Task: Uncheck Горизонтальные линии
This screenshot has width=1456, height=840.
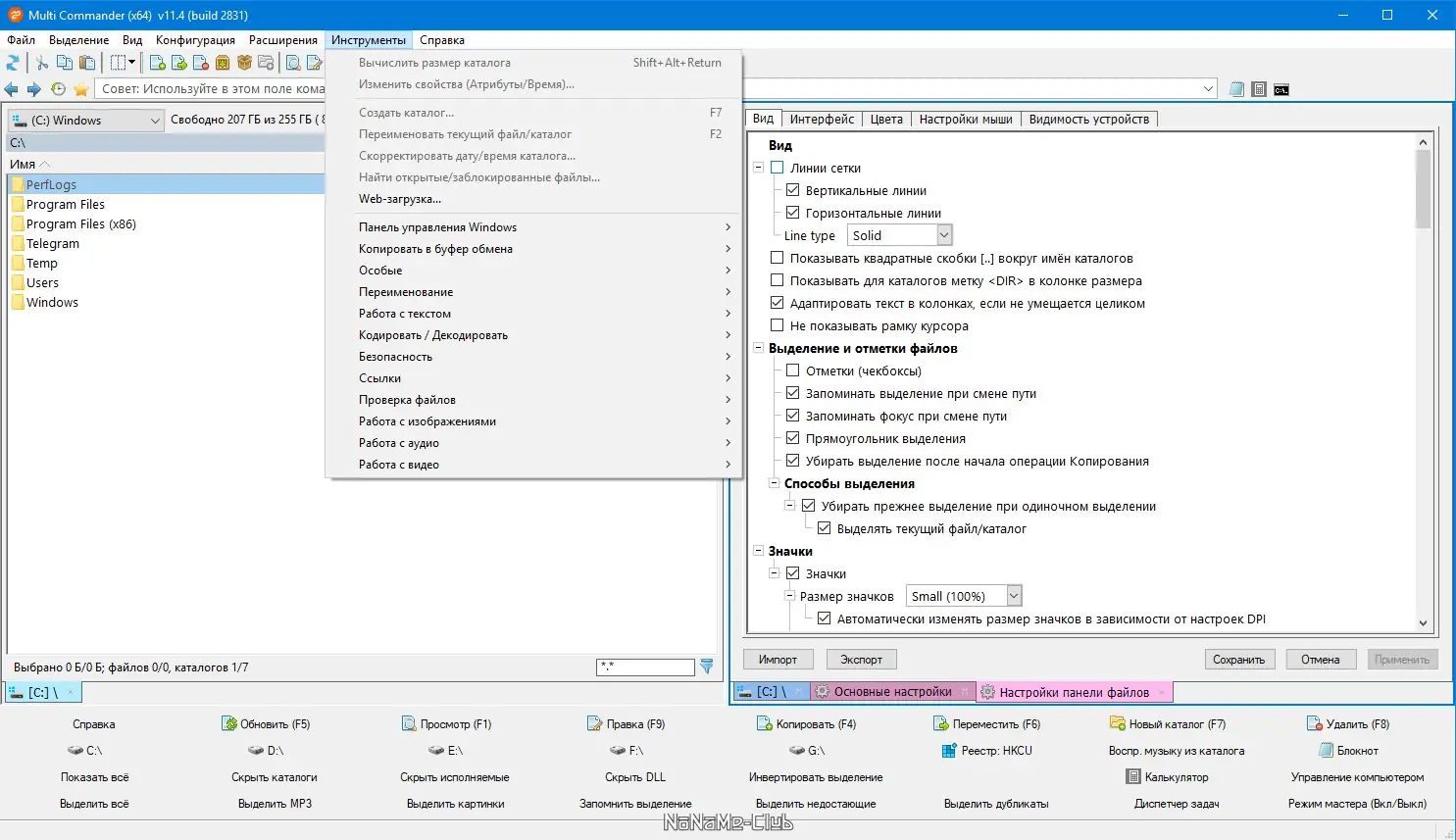Action: pos(793,213)
